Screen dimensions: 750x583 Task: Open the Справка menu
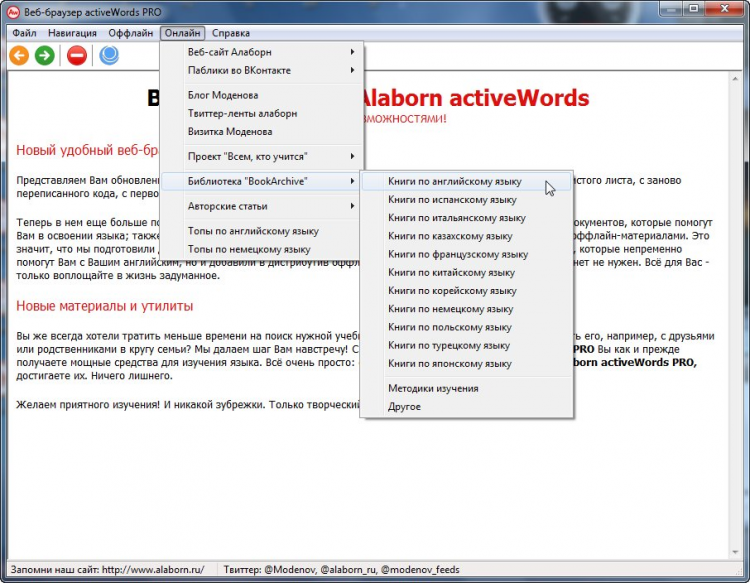coord(231,33)
